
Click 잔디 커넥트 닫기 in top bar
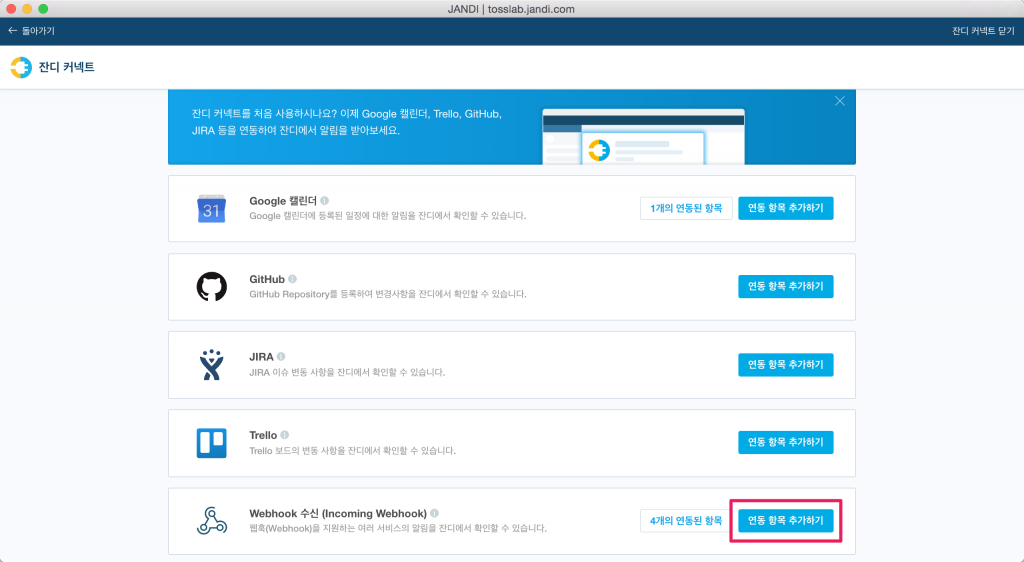(x=984, y=31)
